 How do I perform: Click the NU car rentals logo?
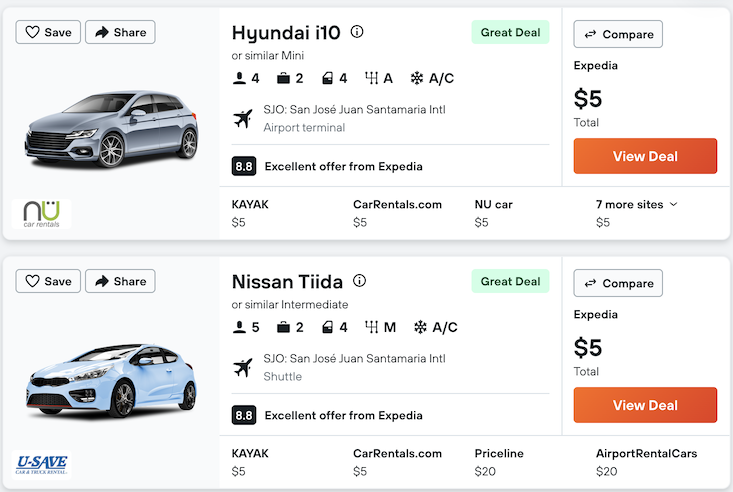point(42,214)
